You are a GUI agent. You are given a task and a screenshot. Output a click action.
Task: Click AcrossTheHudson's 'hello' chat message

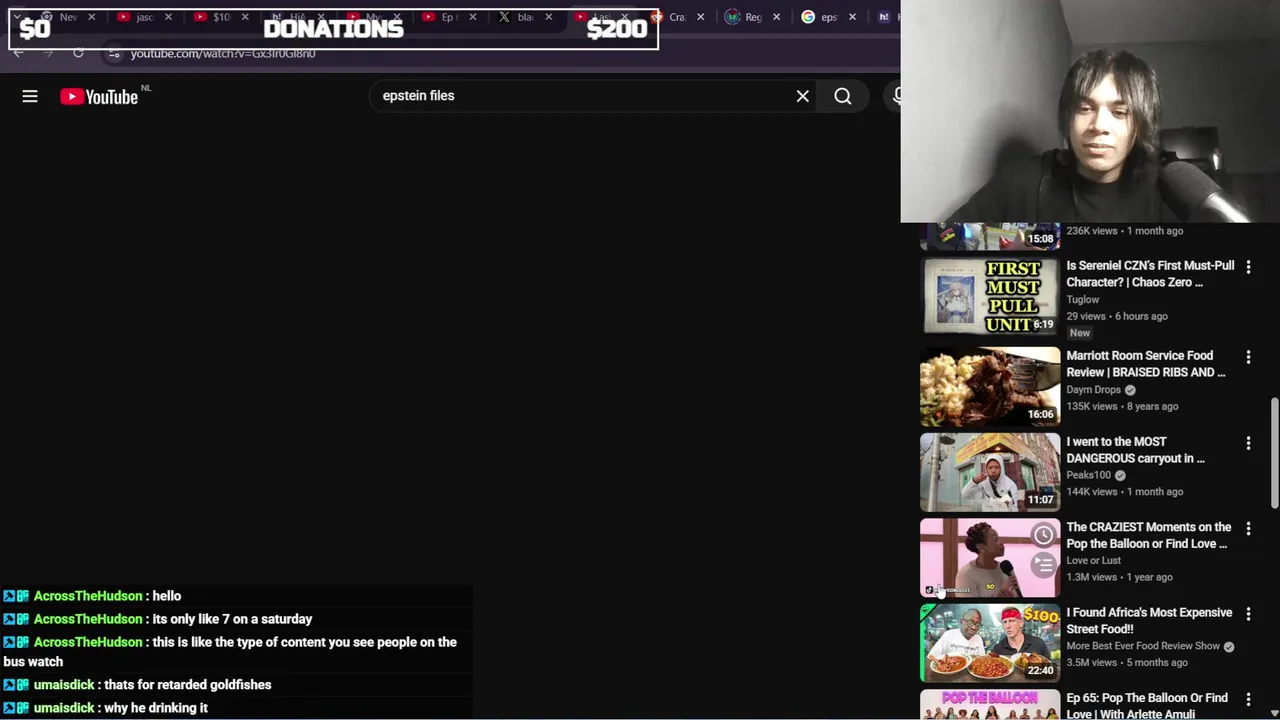167,596
